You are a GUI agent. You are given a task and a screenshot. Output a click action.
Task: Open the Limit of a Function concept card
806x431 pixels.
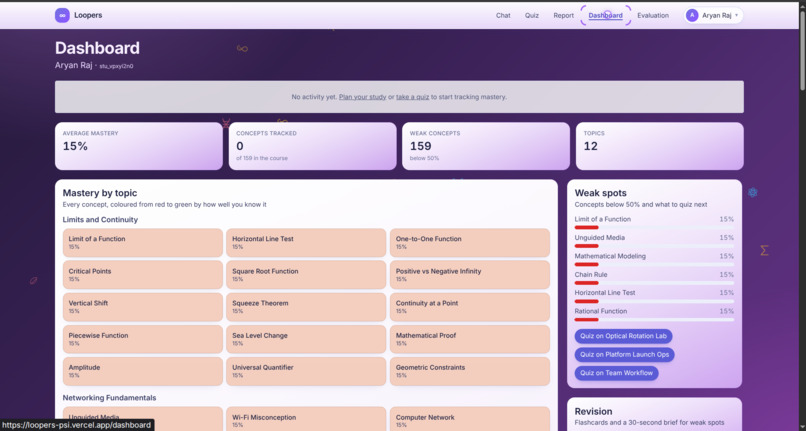(x=142, y=243)
